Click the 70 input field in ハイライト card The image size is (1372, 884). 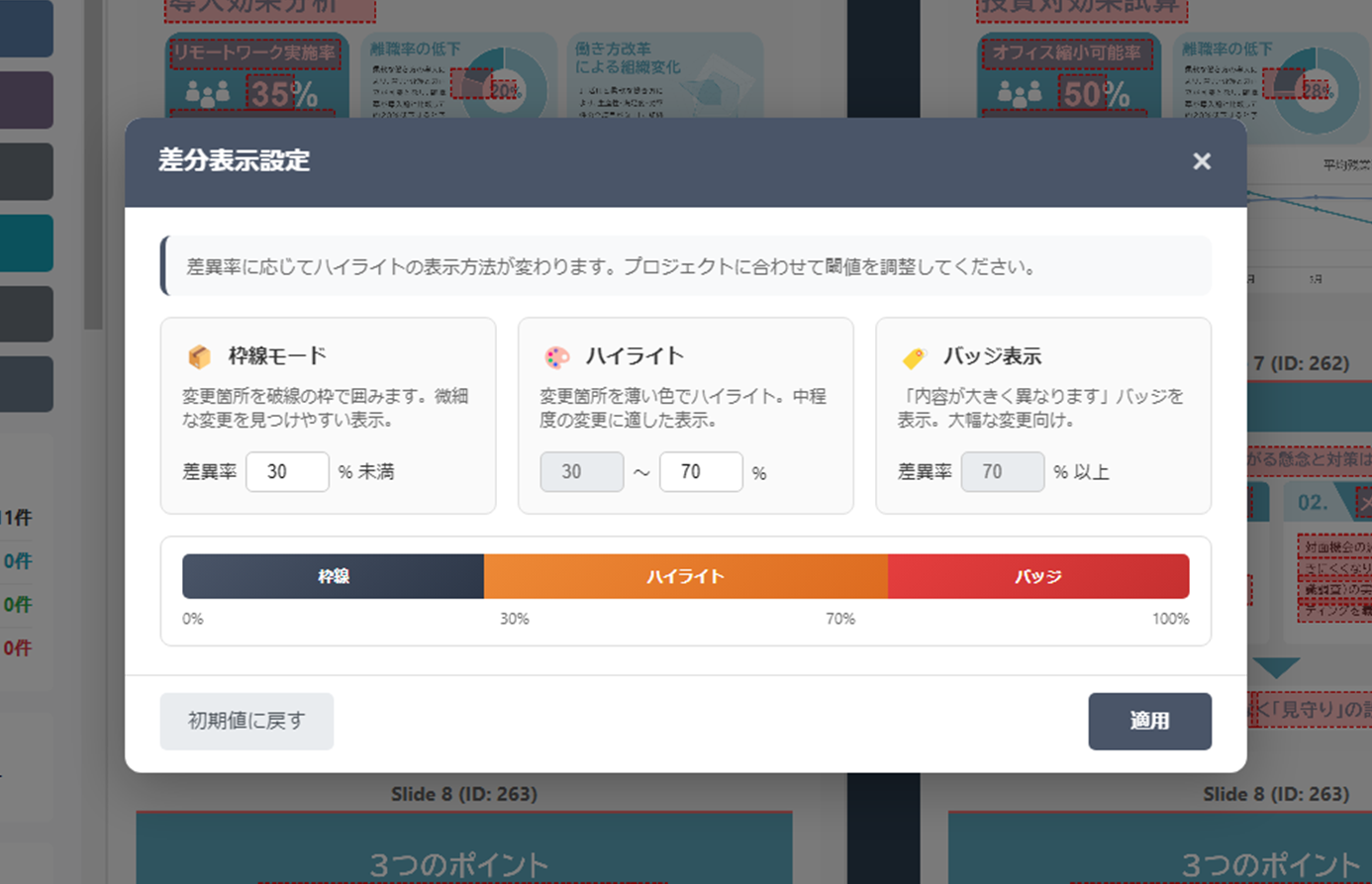[702, 472]
